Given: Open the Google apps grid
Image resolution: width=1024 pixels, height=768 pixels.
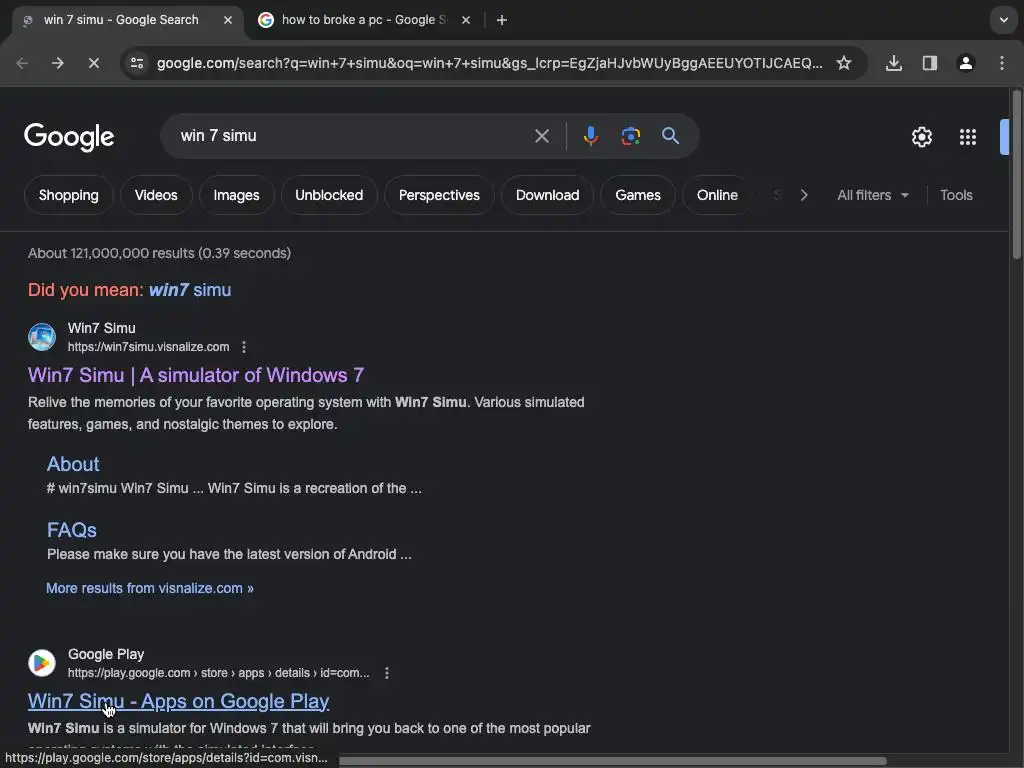Looking at the screenshot, I should coord(967,137).
